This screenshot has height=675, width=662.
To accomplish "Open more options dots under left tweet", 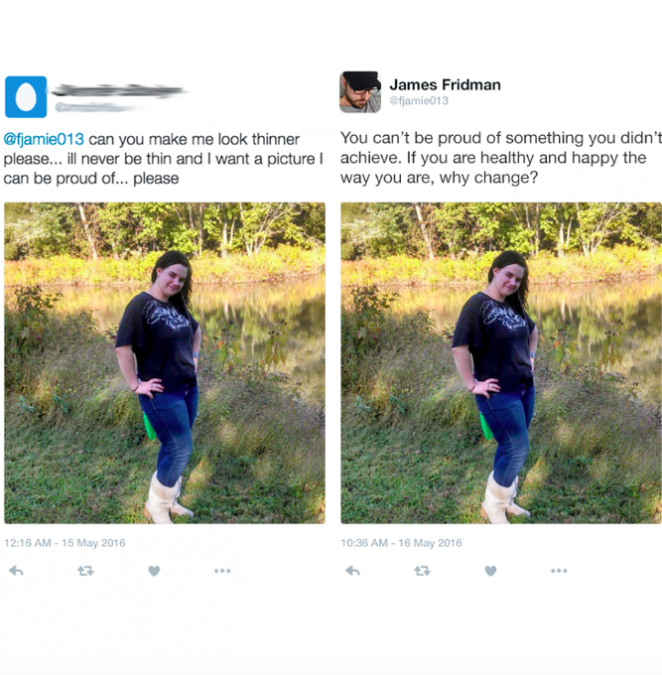I will (x=223, y=571).
